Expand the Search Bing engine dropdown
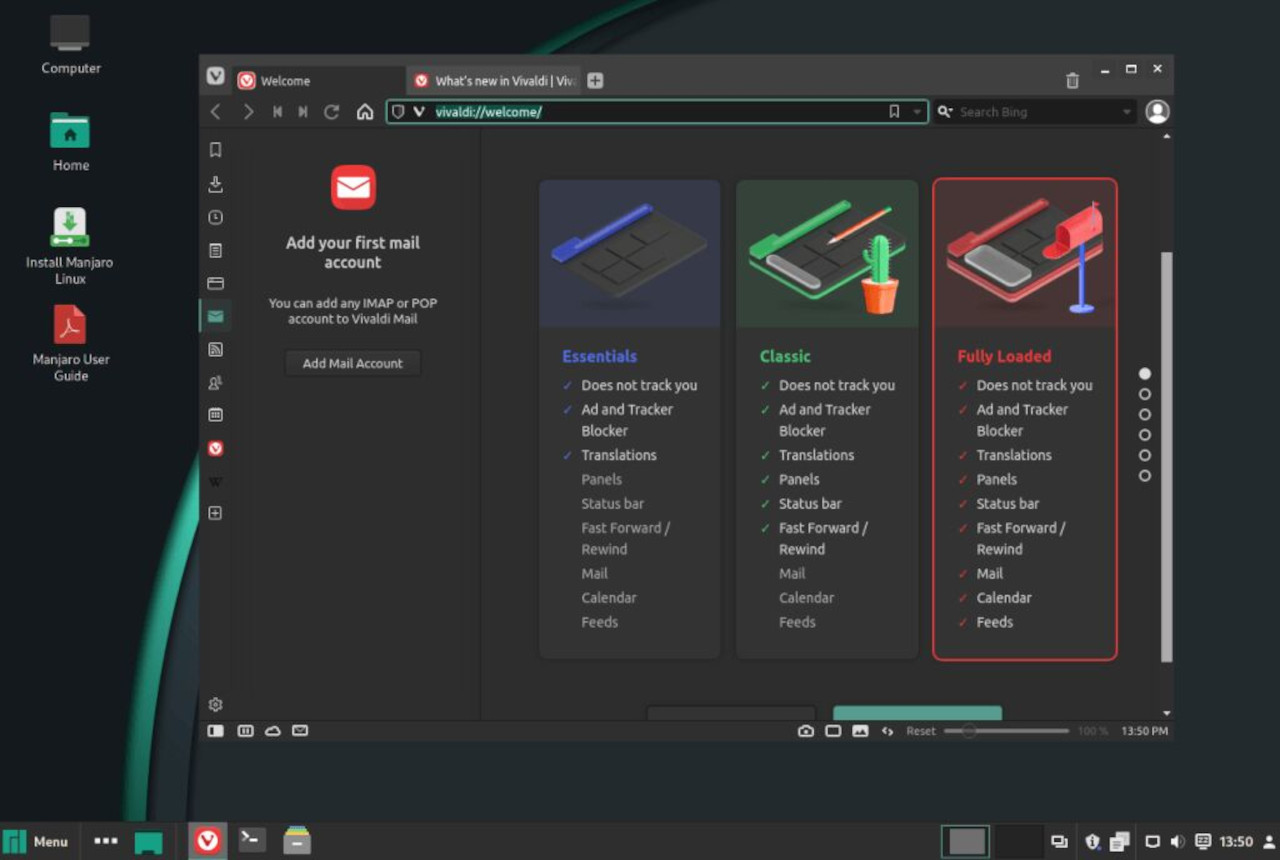The height and width of the screenshot is (860, 1280). (1126, 111)
